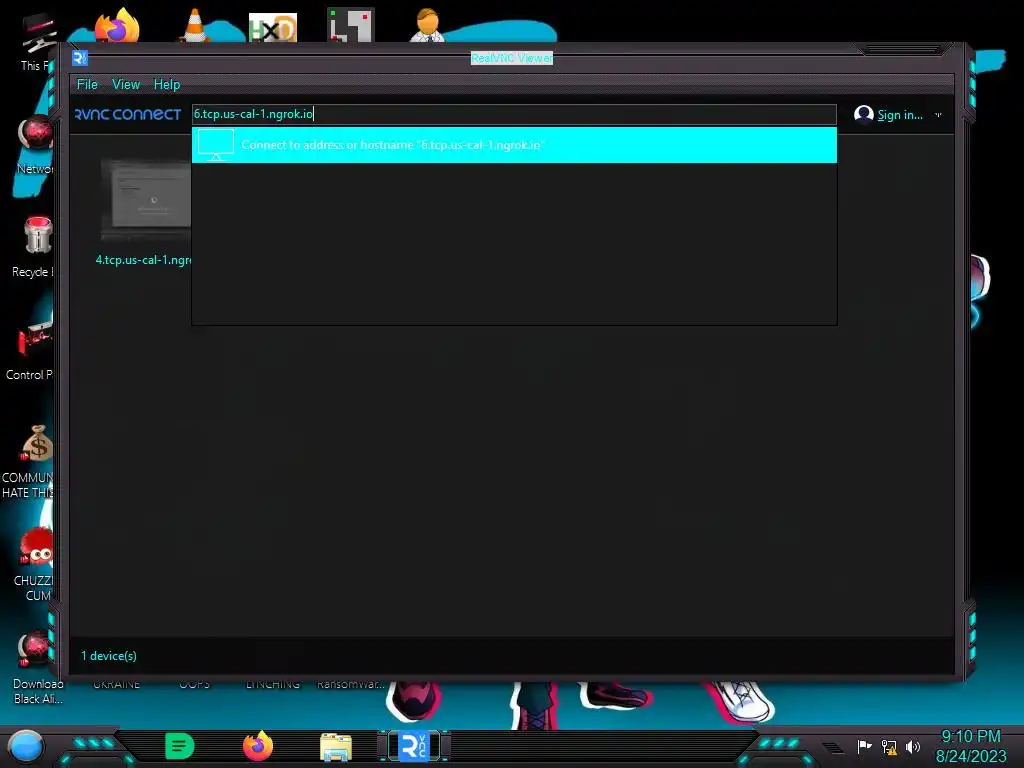Click the RealVNC Viewer title bar icon
Image resolution: width=1024 pixels, height=768 pixels.
(80, 58)
